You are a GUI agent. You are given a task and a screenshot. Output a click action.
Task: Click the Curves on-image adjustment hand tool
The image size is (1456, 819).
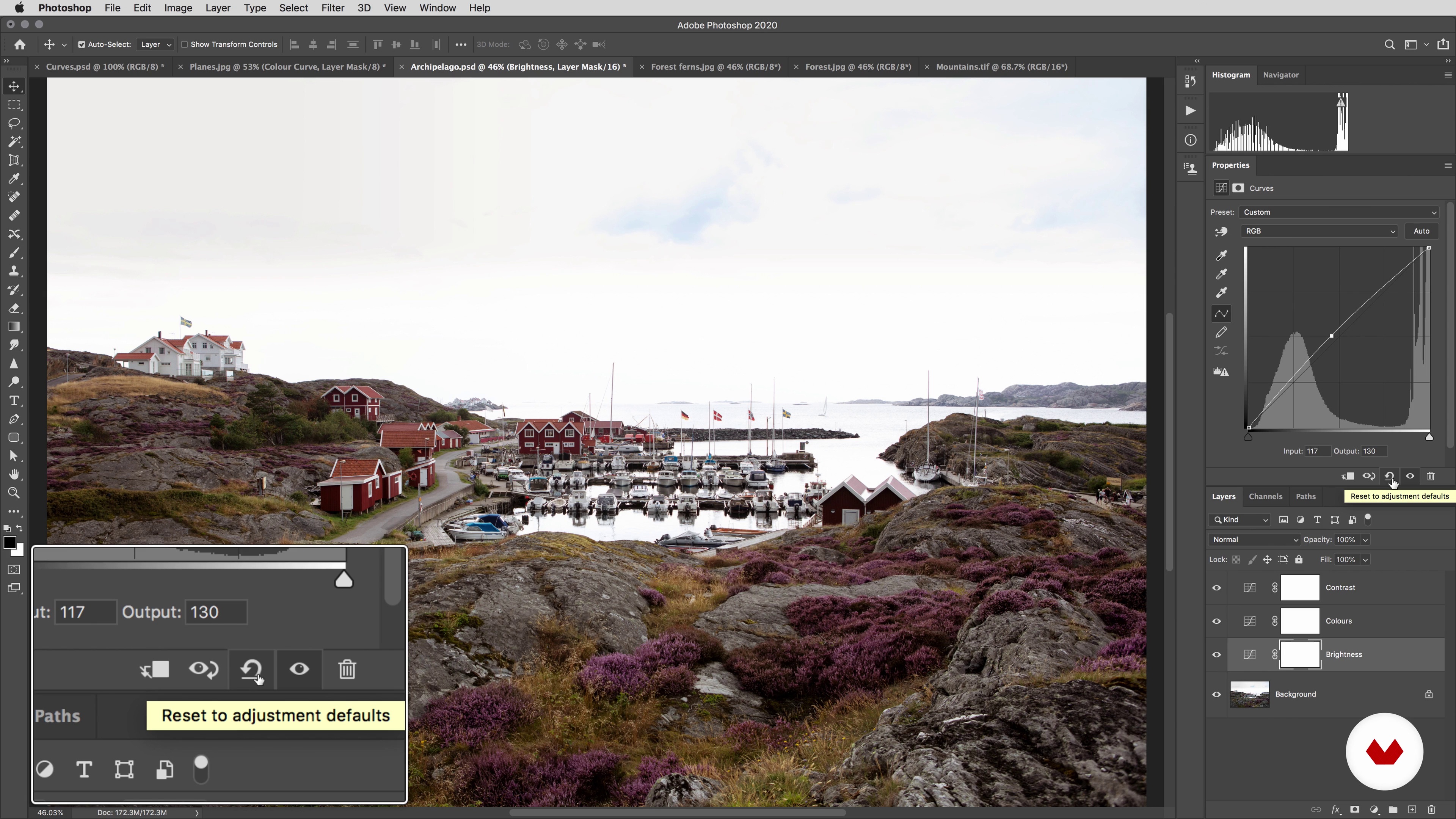pos(1221,231)
